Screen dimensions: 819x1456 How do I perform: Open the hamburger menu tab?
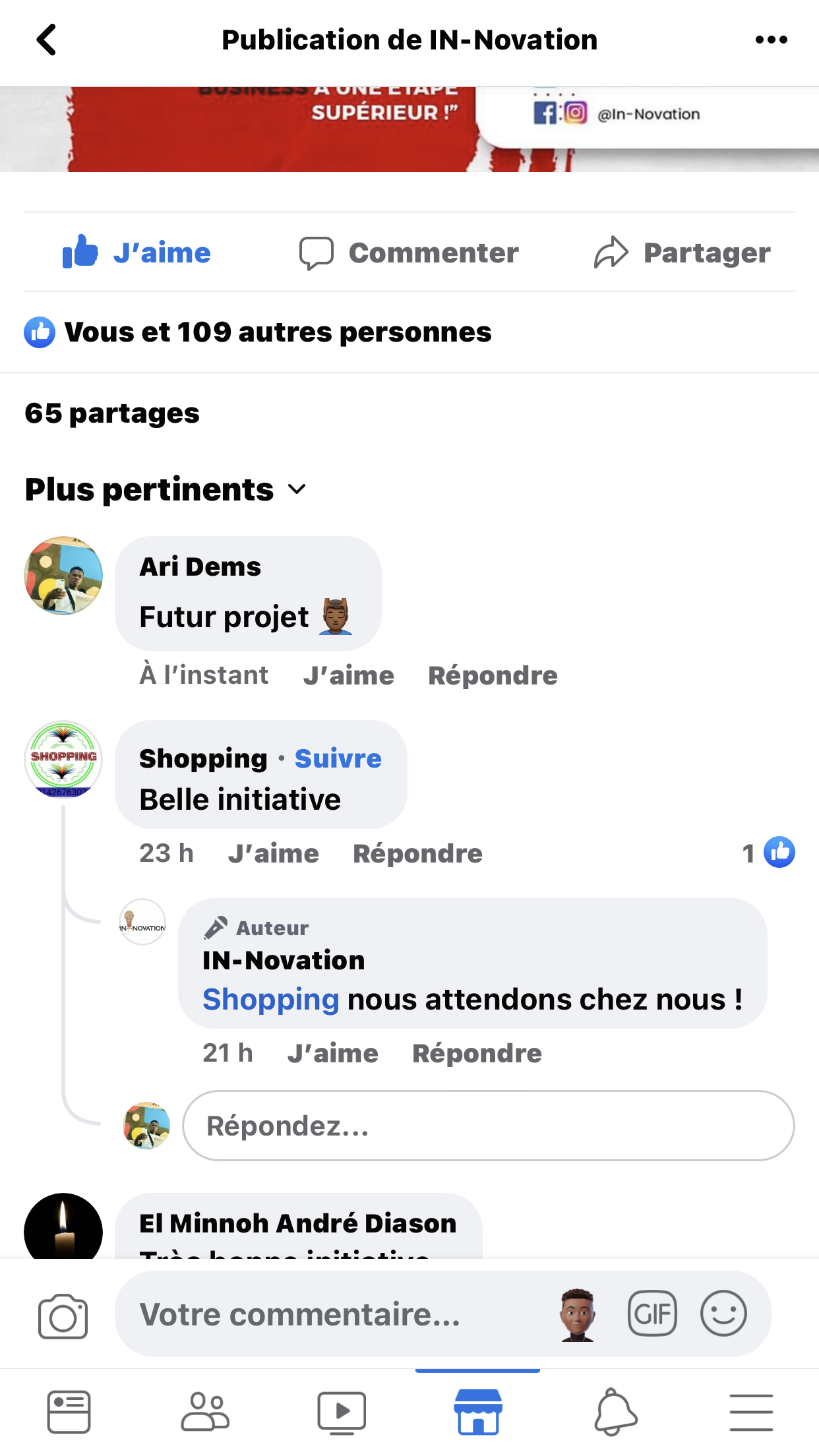click(x=751, y=1412)
